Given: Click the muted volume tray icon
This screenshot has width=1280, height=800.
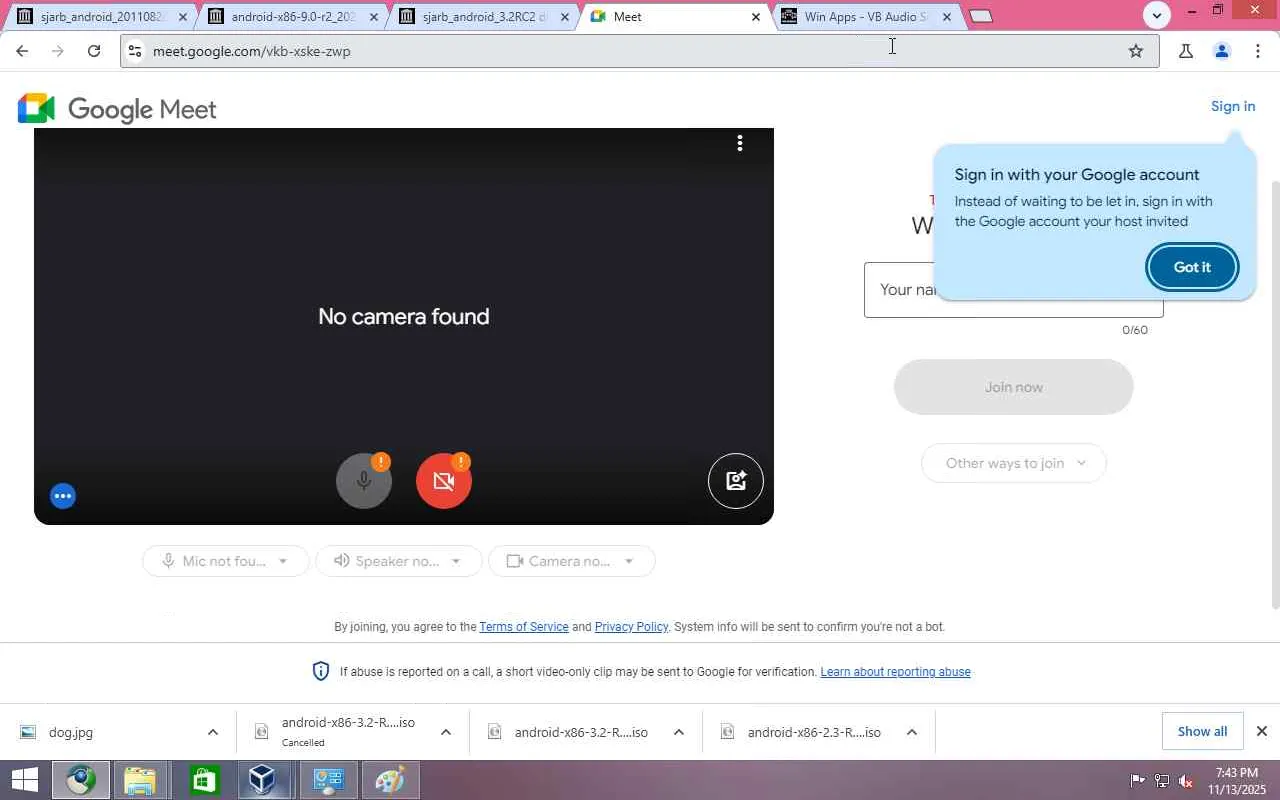Looking at the screenshot, I should tap(1186, 780).
